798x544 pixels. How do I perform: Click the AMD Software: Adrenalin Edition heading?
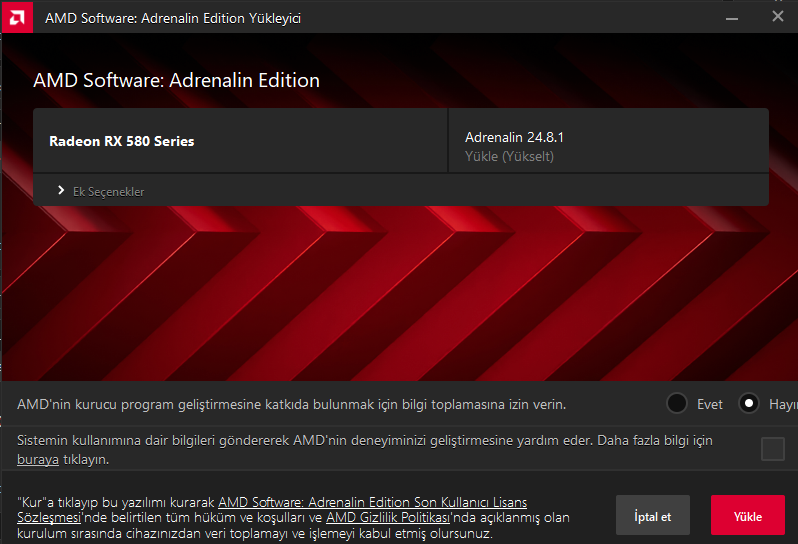[177, 80]
